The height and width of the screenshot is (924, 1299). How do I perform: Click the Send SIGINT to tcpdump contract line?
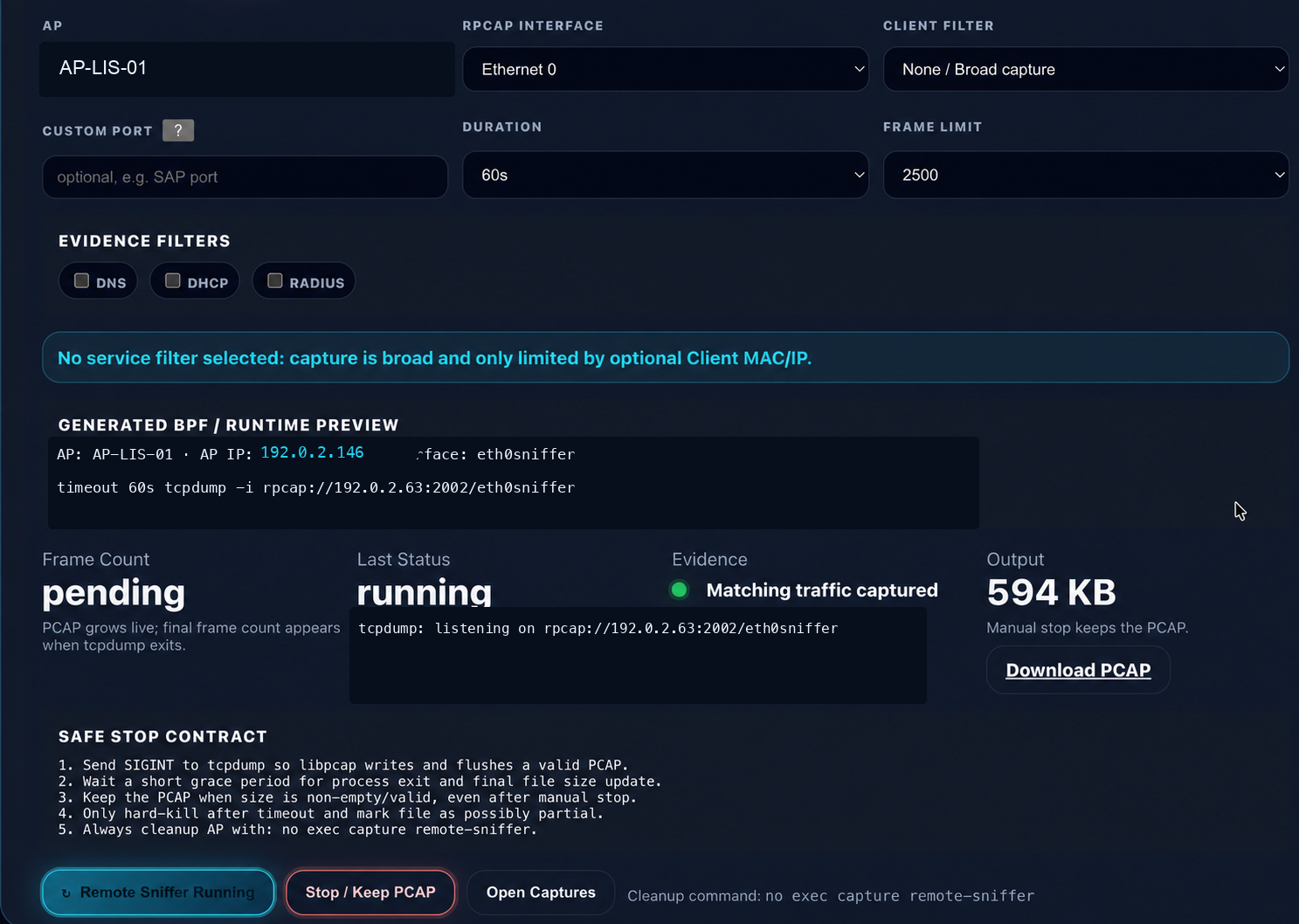[x=343, y=765]
